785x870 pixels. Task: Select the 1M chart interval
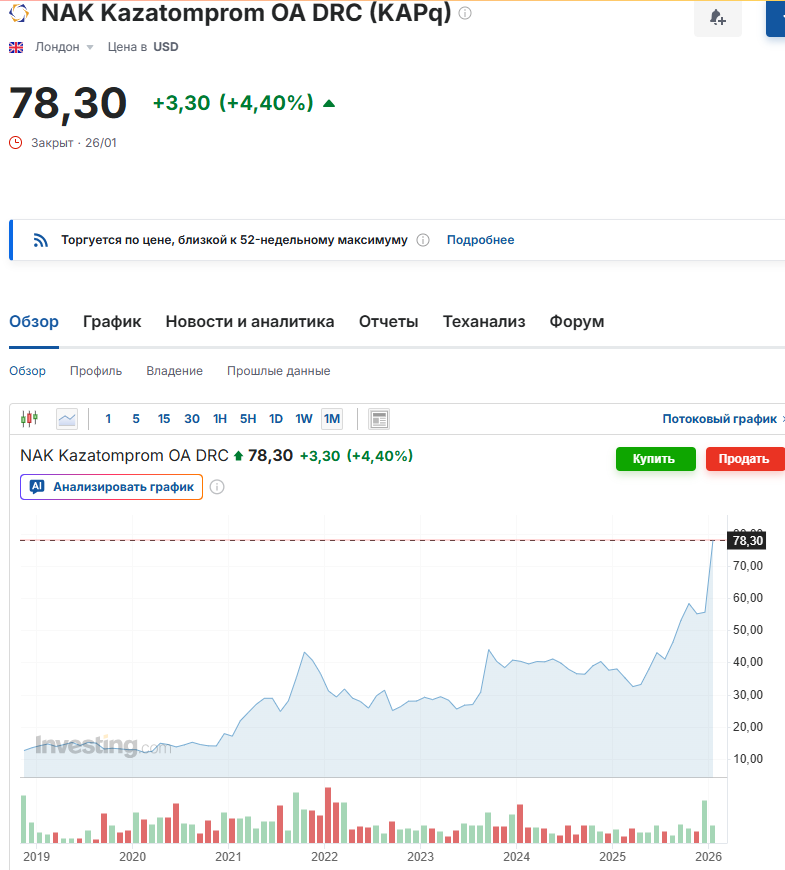(x=332, y=419)
